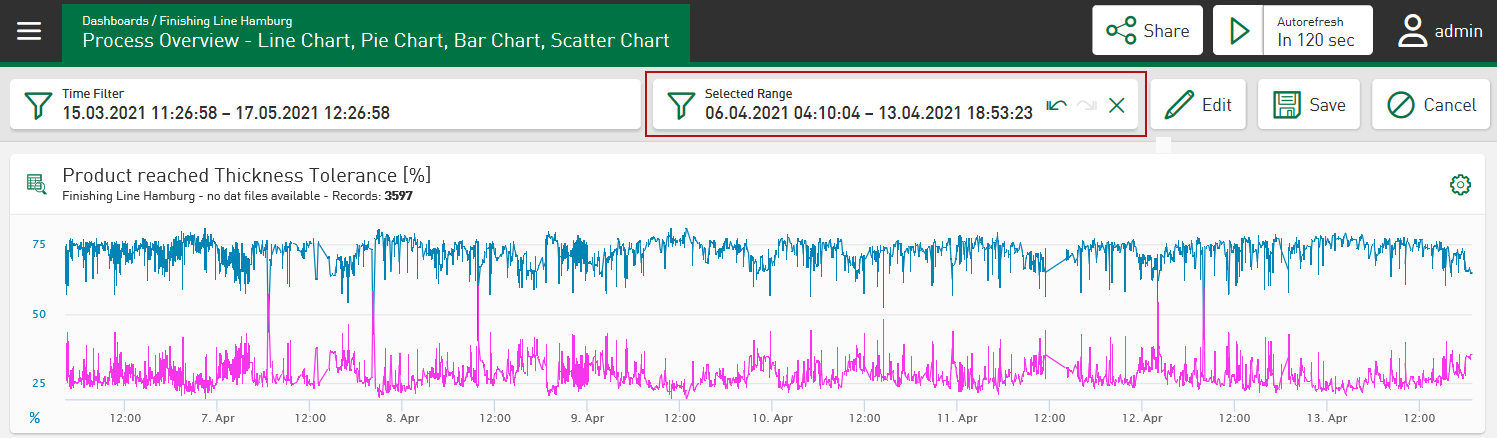This screenshot has width=1497, height=438.
Task: Start autorefresh with the play icon
Action: [1240, 31]
